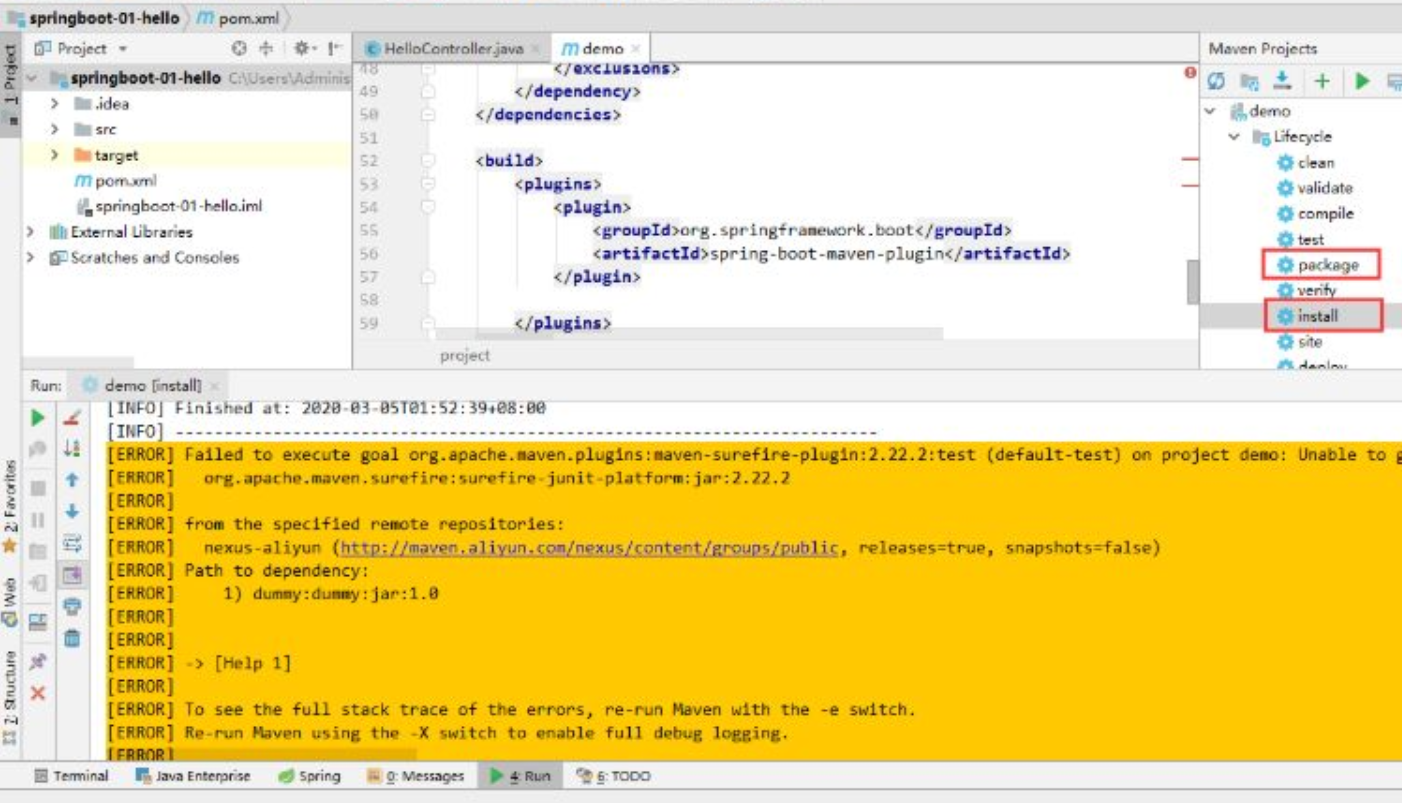Click the Reimport All Maven Projects icon
The image size is (1402, 803).
(1216, 82)
